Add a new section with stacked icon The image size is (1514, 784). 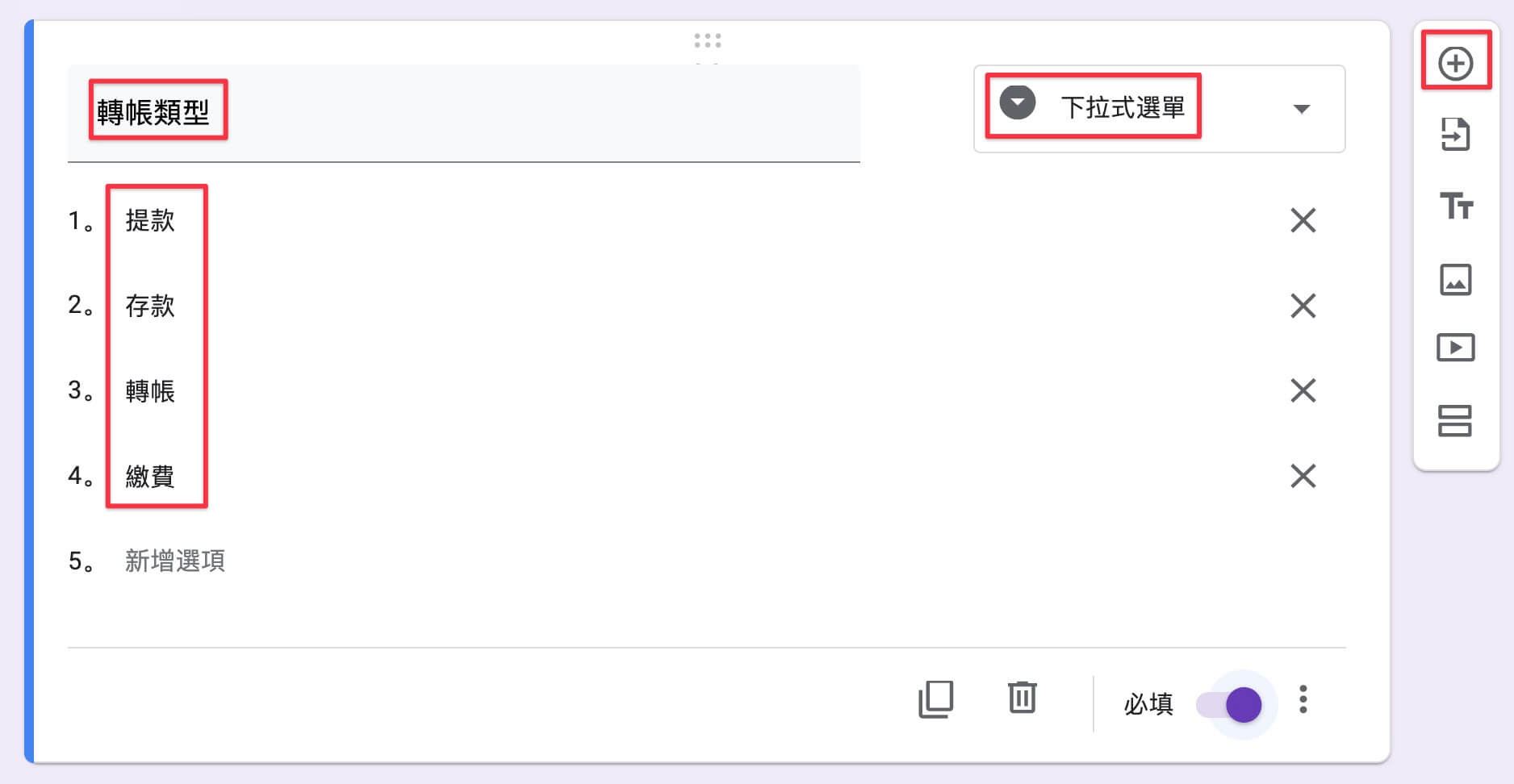[1454, 420]
